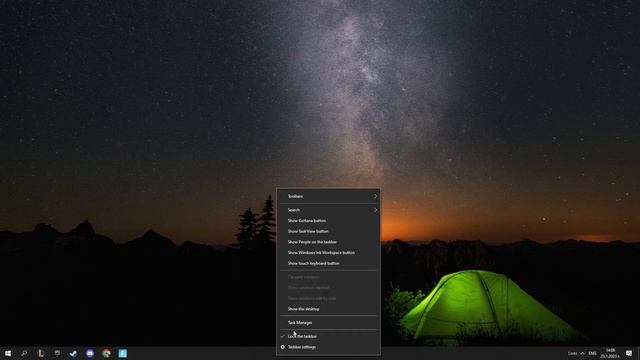Open the Steam taskbar icon

73,353
